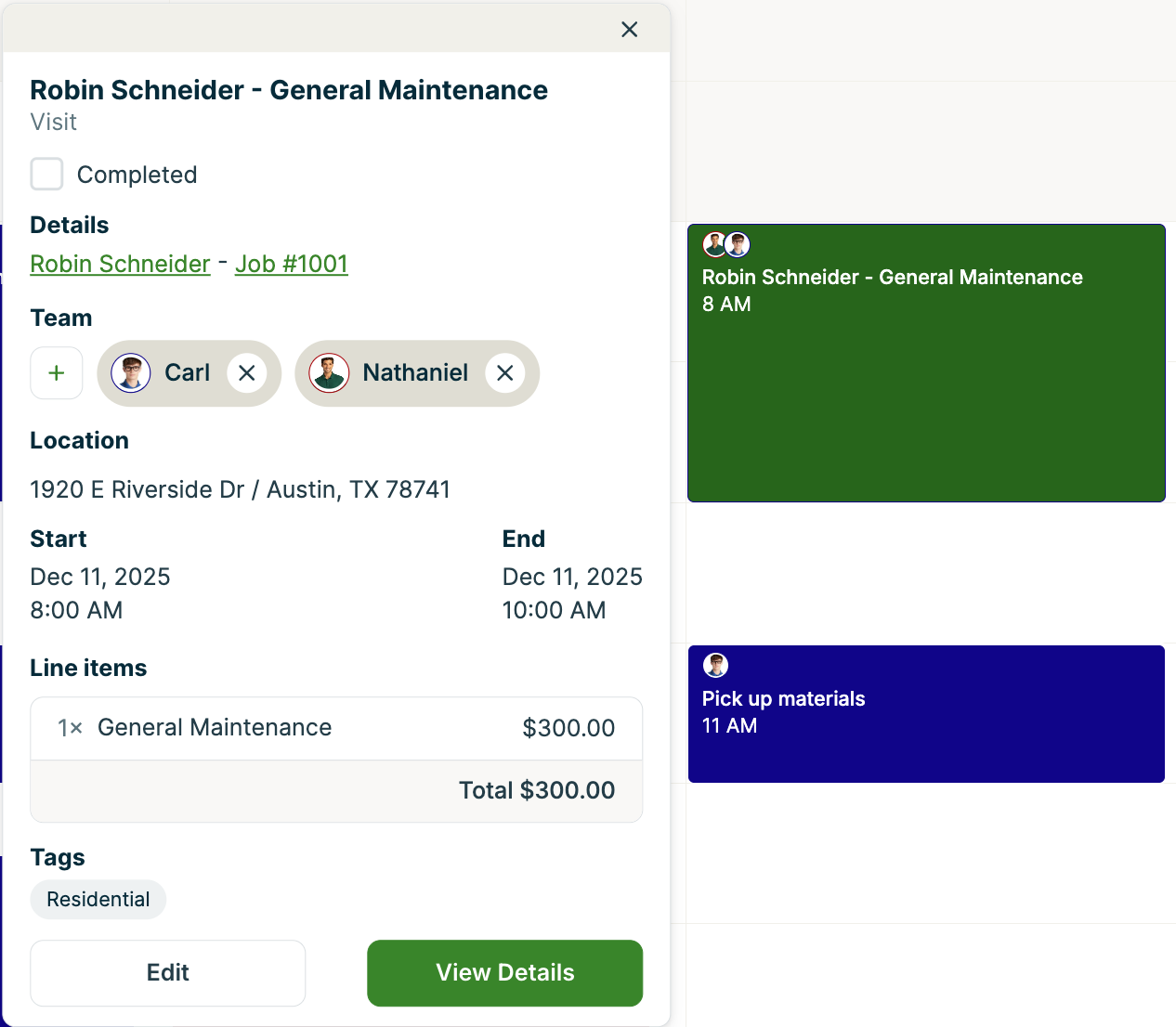
Task: Click the Edit button
Action: tap(167, 972)
